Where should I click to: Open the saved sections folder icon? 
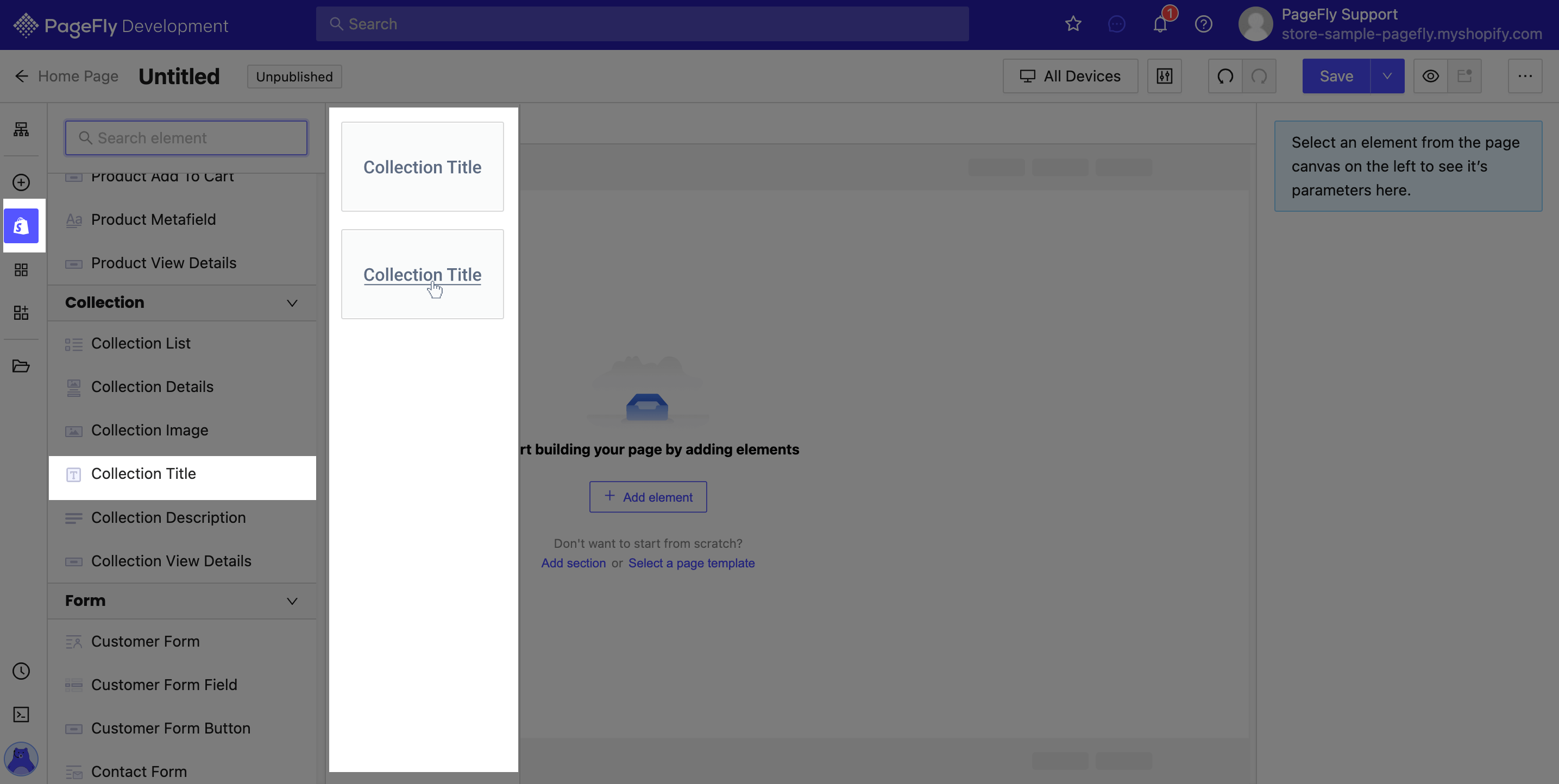tap(21, 366)
